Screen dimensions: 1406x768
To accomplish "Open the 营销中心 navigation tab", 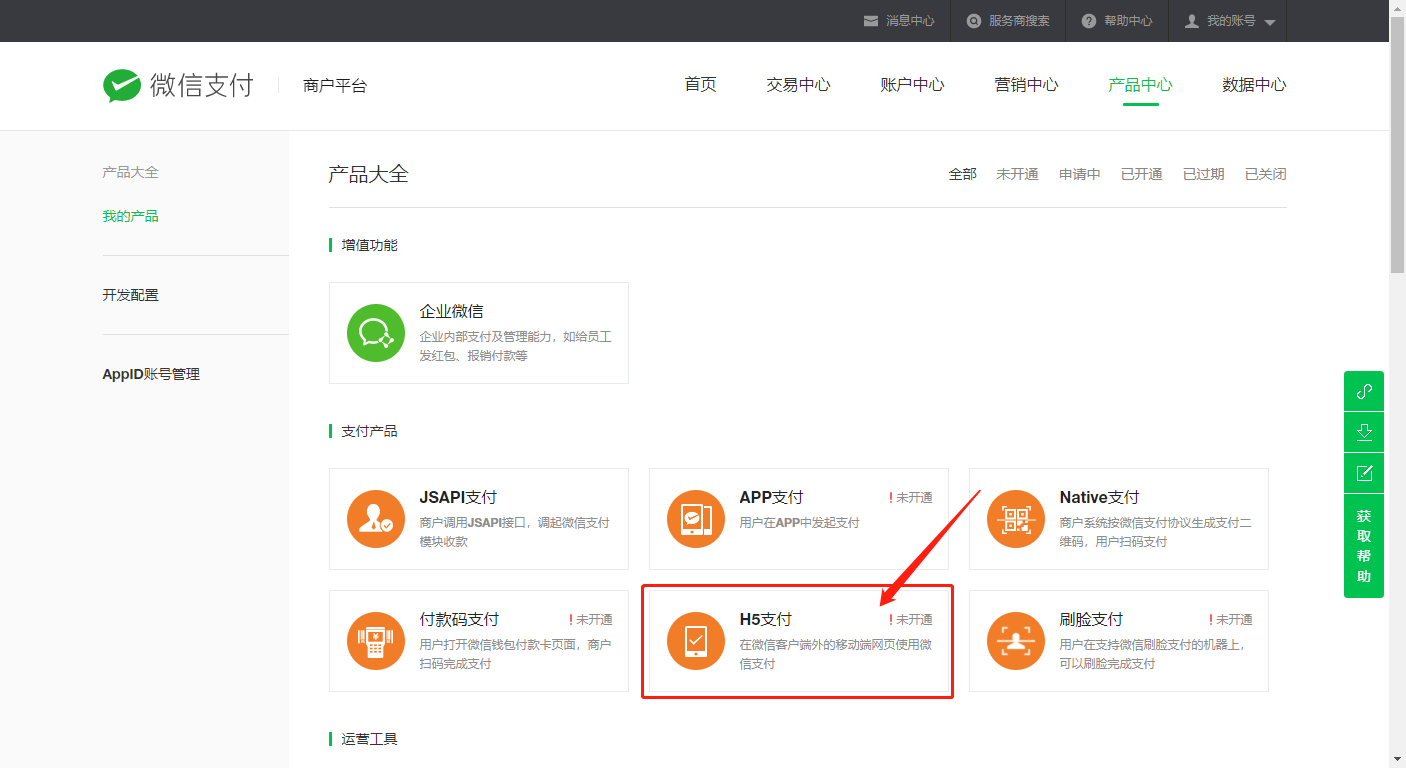I will click(1026, 85).
